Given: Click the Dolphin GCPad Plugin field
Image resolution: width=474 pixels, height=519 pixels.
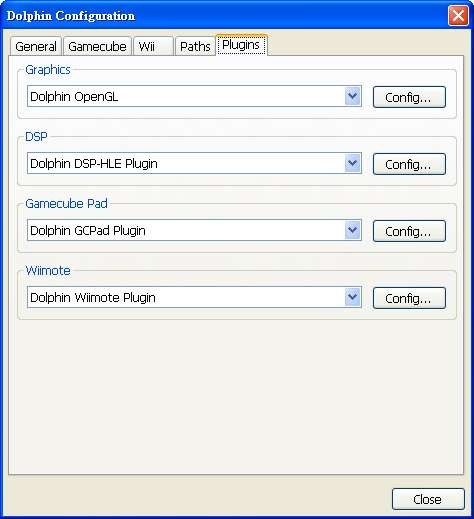Looking at the screenshot, I should click(194, 230).
